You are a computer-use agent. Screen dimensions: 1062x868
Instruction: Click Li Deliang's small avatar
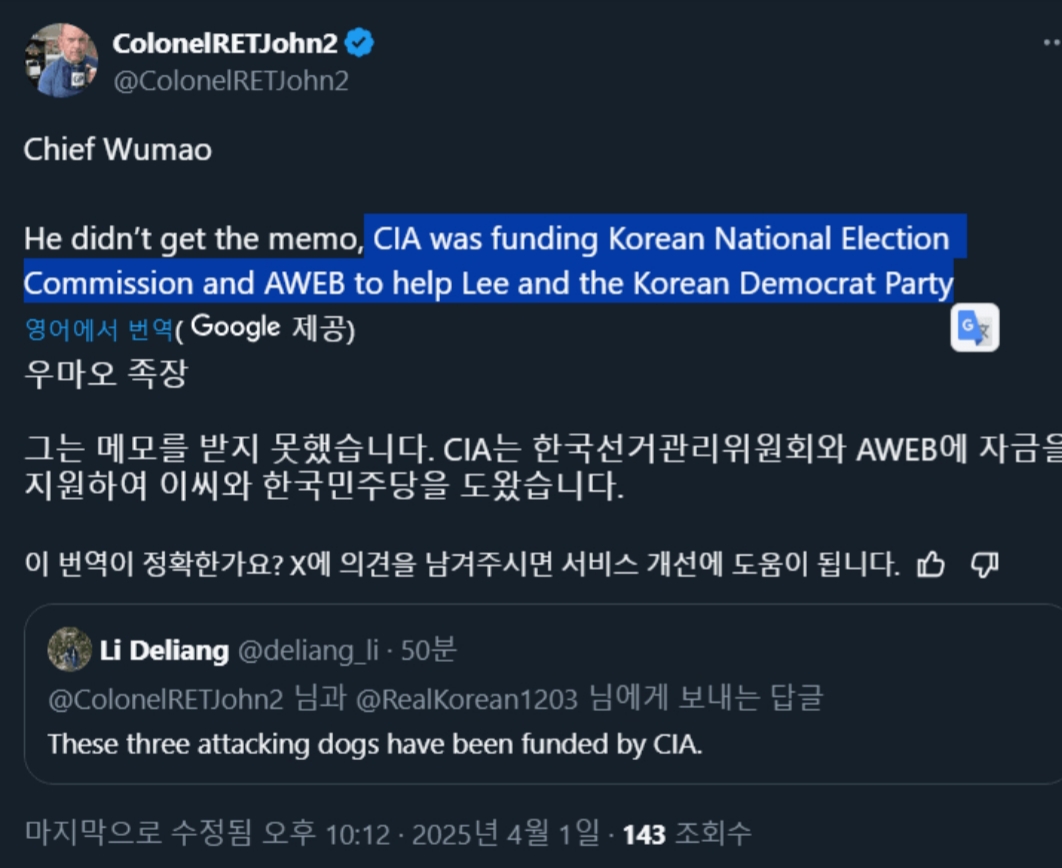tap(70, 650)
